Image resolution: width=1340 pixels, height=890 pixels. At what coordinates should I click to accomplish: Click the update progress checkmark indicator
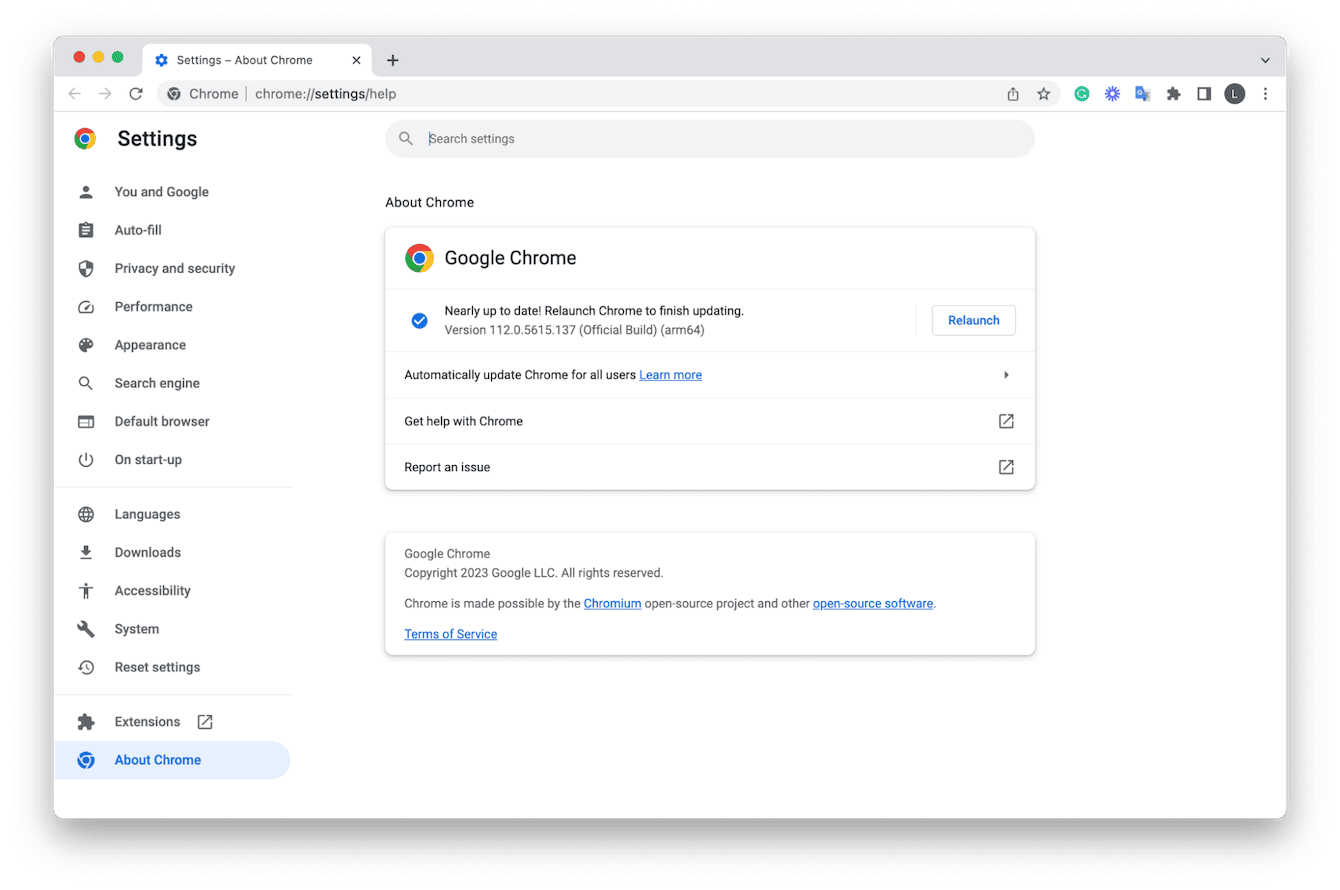419,320
